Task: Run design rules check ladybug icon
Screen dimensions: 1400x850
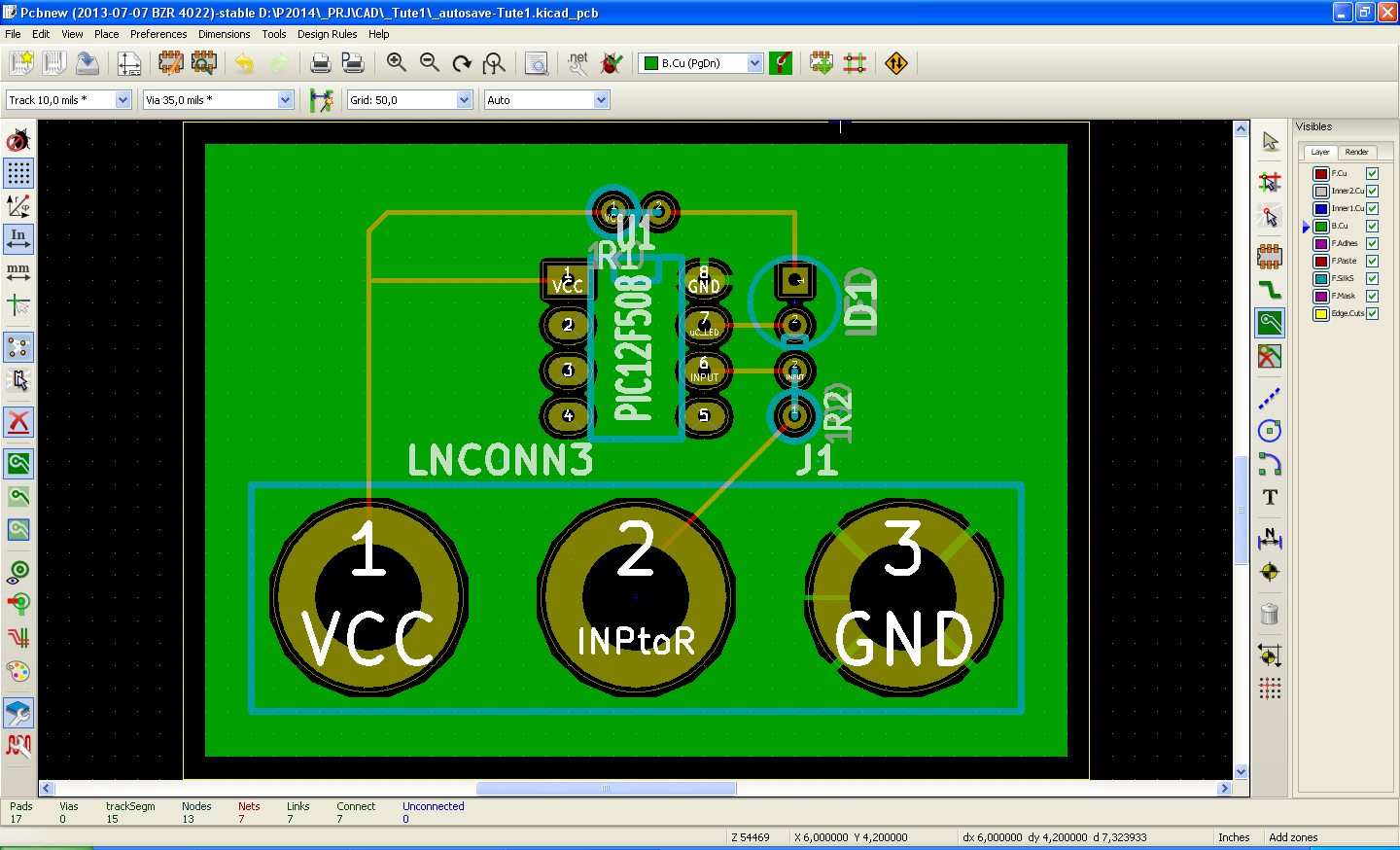Action: [x=612, y=63]
